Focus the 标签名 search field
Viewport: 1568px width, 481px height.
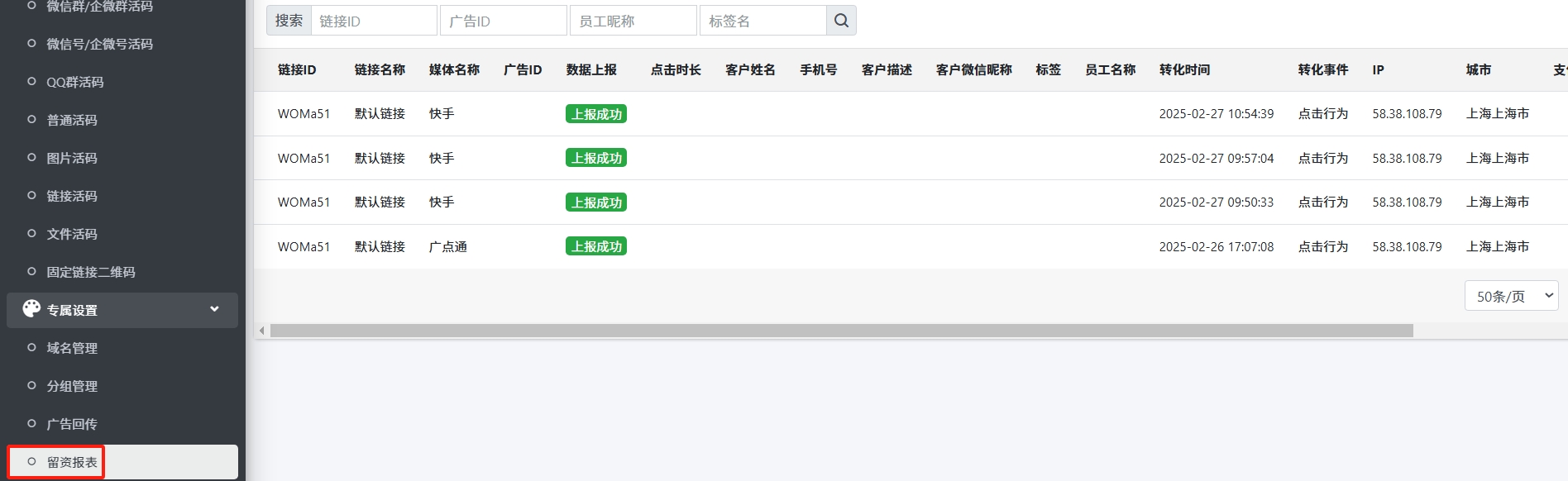click(x=762, y=21)
